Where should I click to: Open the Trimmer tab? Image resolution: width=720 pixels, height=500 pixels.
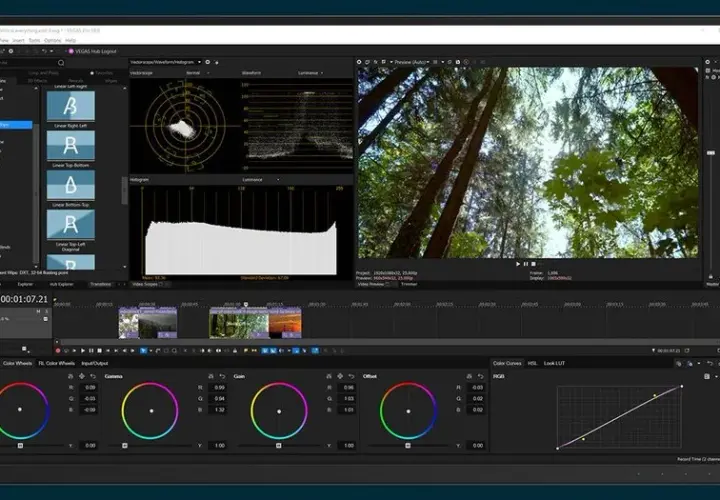tap(409, 284)
